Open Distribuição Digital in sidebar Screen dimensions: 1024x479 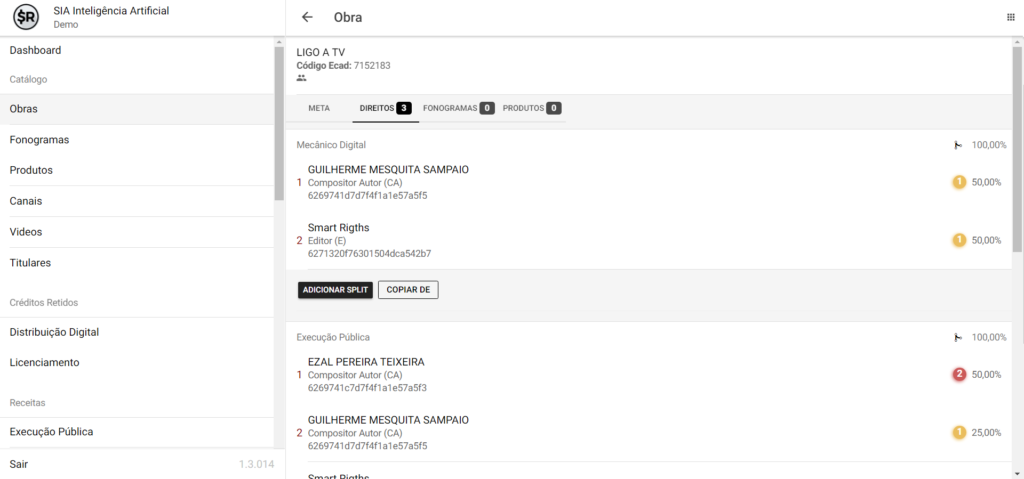54,332
